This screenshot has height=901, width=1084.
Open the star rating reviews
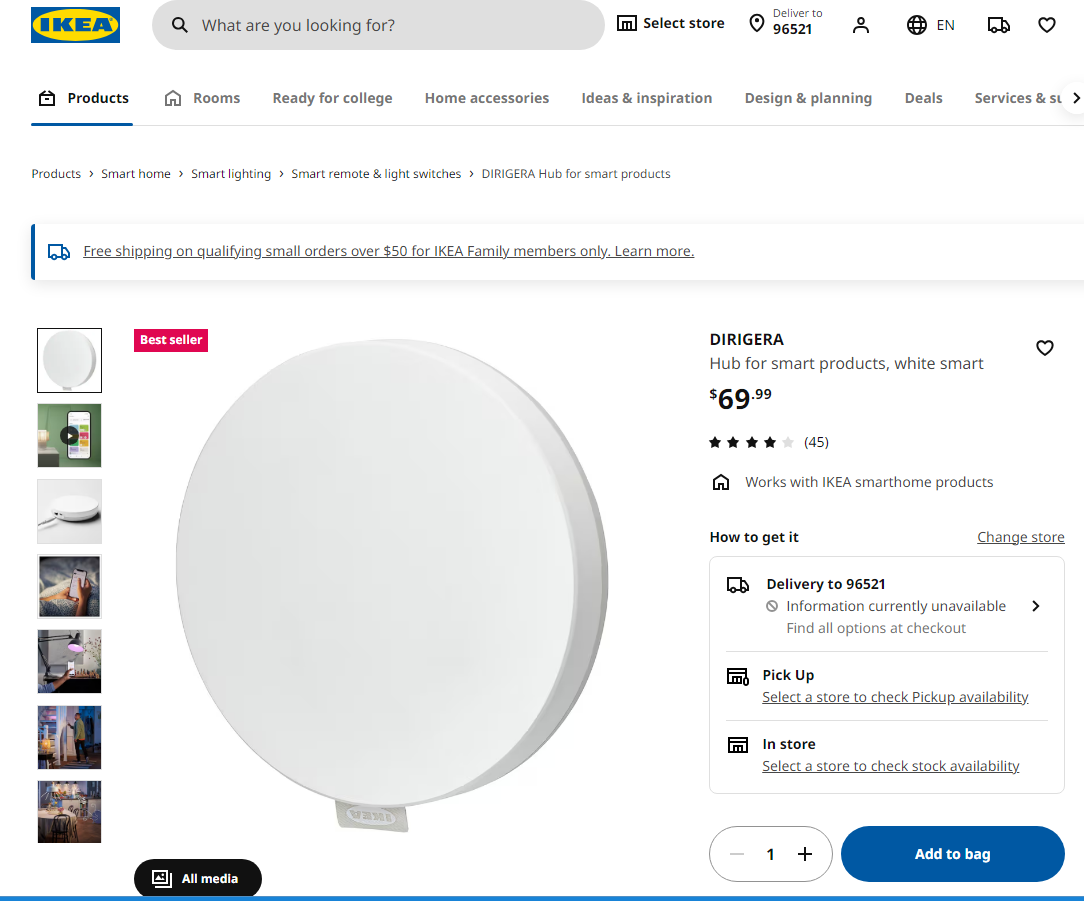click(768, 442)
